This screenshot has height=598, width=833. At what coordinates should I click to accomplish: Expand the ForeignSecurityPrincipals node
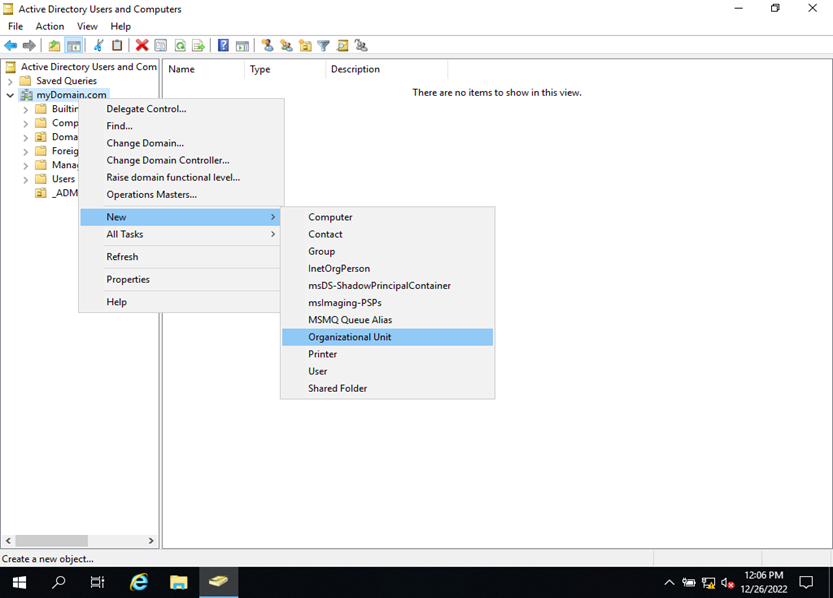pos(26,152)
